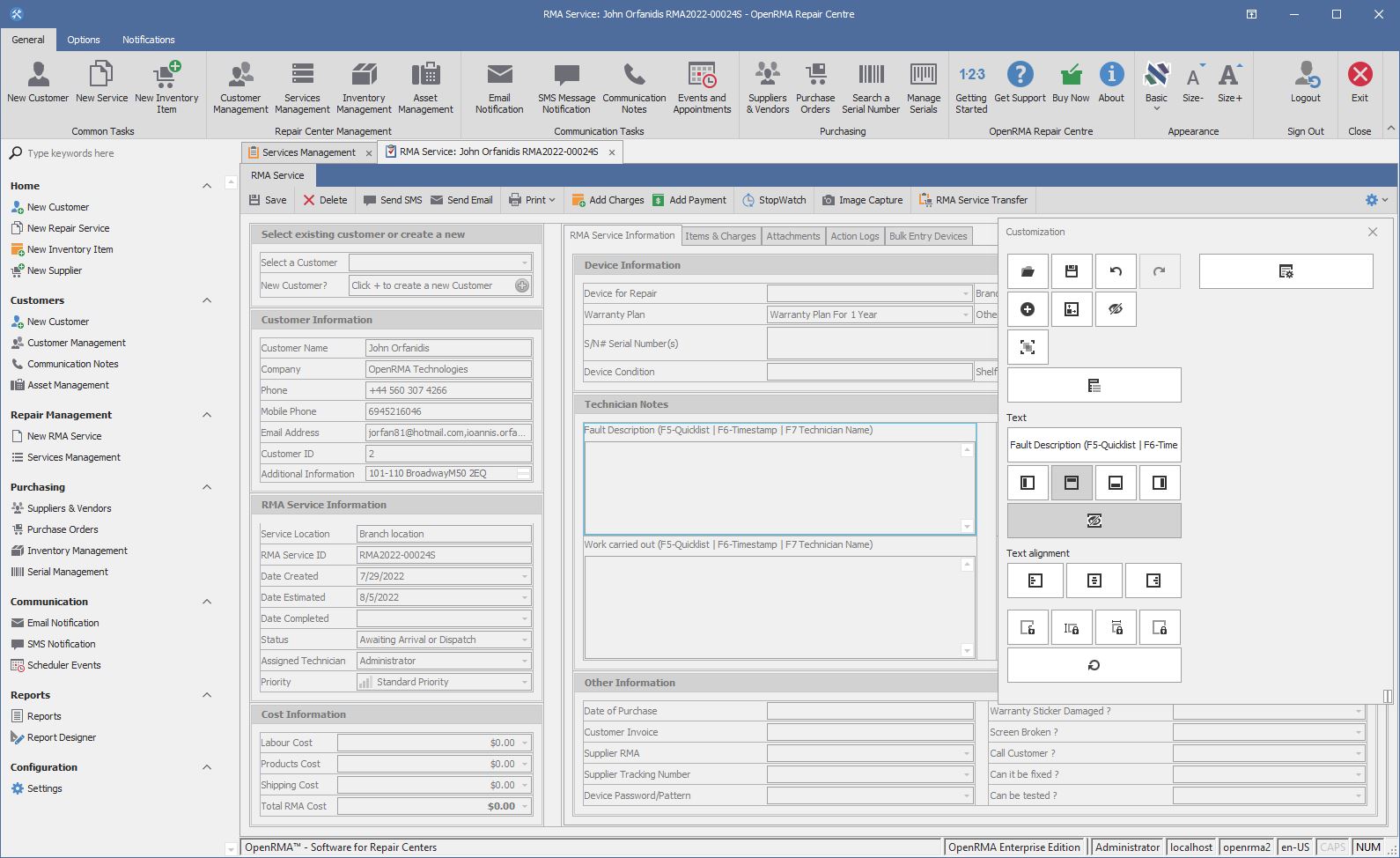The height and width of the screenshot is (858, 1400).
Task: Click the Add Charges button
Action: 608,200
